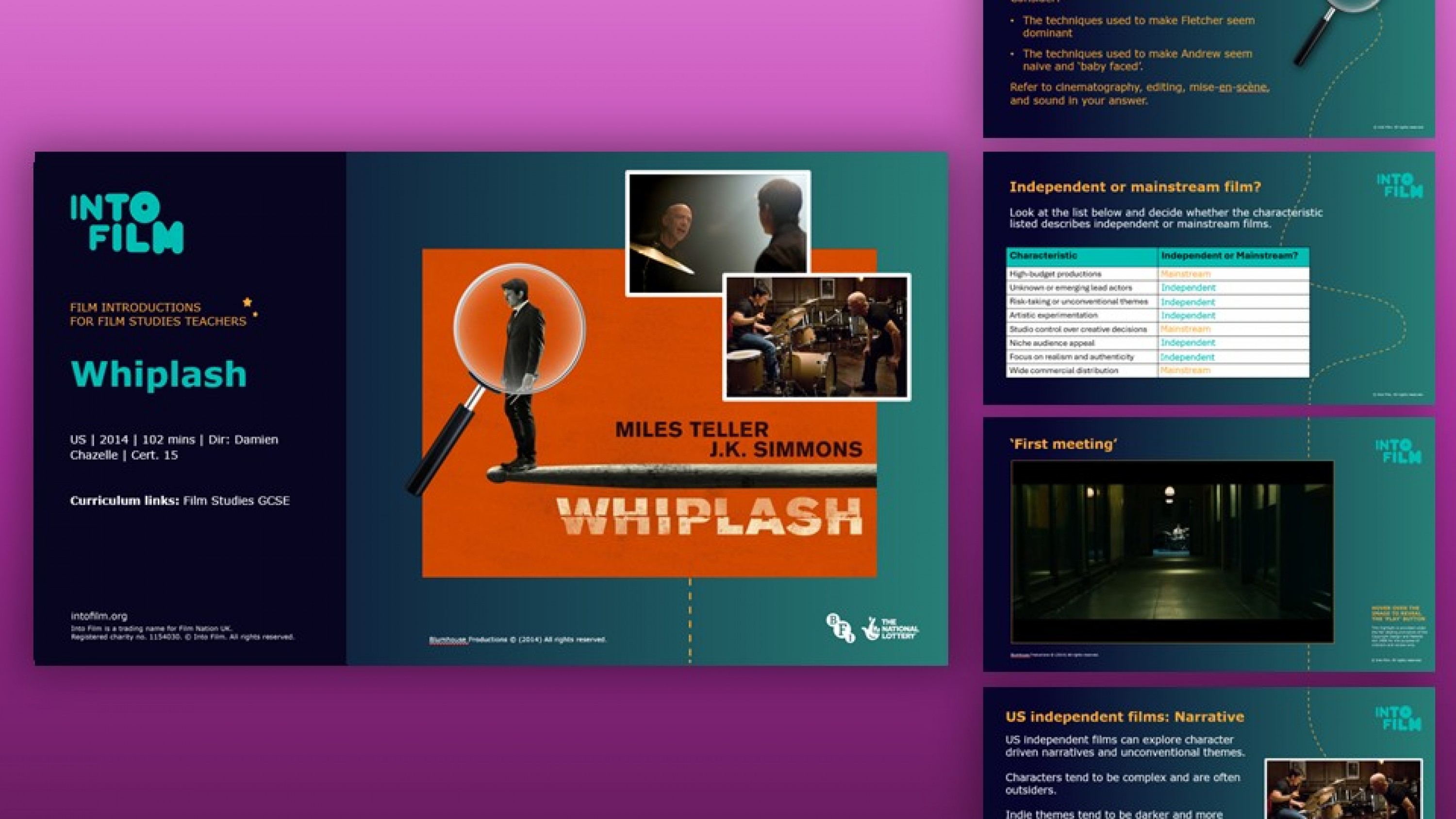Click the underlined 'mise-en-scène' term
The height and width of the screenshot is (819, 1456).
coord(1229,88)
